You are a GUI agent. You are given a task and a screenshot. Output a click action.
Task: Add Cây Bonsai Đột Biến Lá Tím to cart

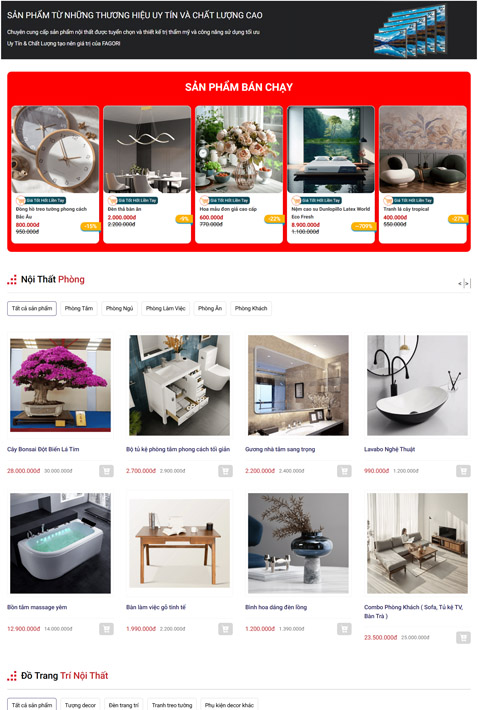click(106, 471)
